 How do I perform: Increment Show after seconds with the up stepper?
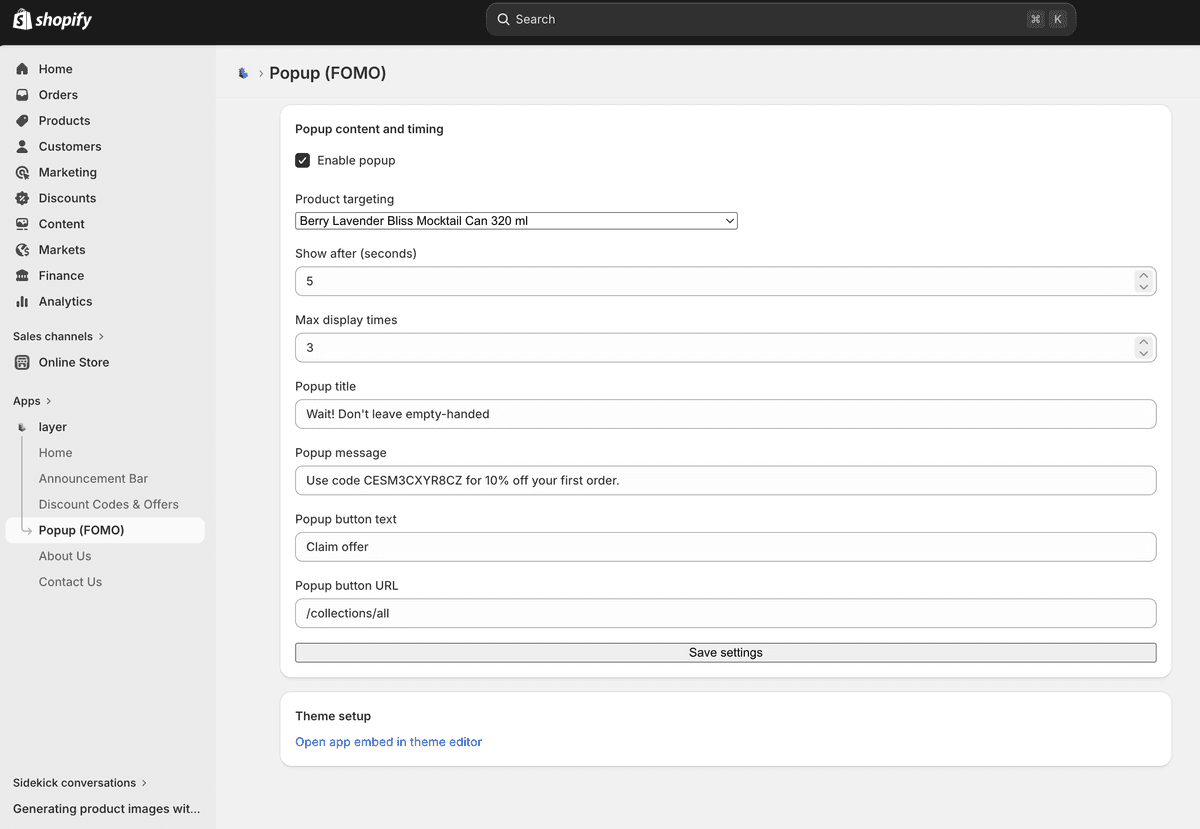point(1144,275)
